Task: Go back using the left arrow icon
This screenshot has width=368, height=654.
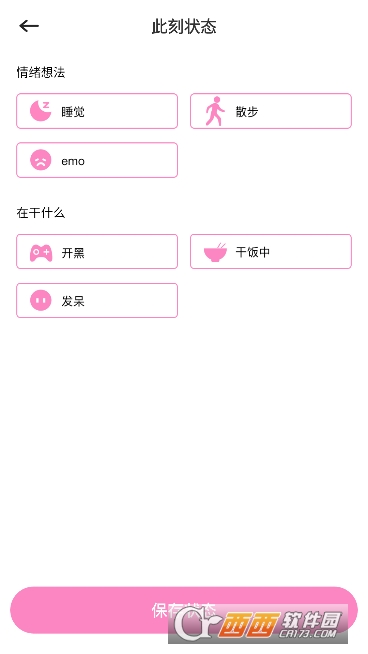Action: click(29, 26)
